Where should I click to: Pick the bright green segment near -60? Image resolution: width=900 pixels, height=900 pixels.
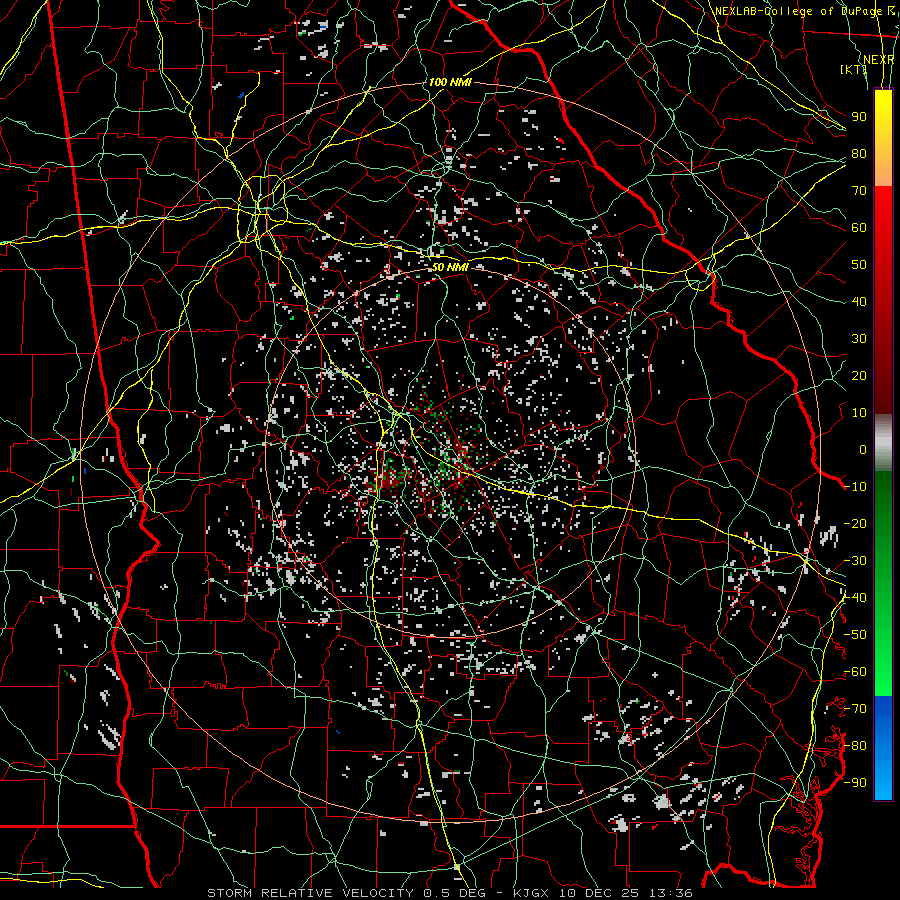[x=883, y=672]
